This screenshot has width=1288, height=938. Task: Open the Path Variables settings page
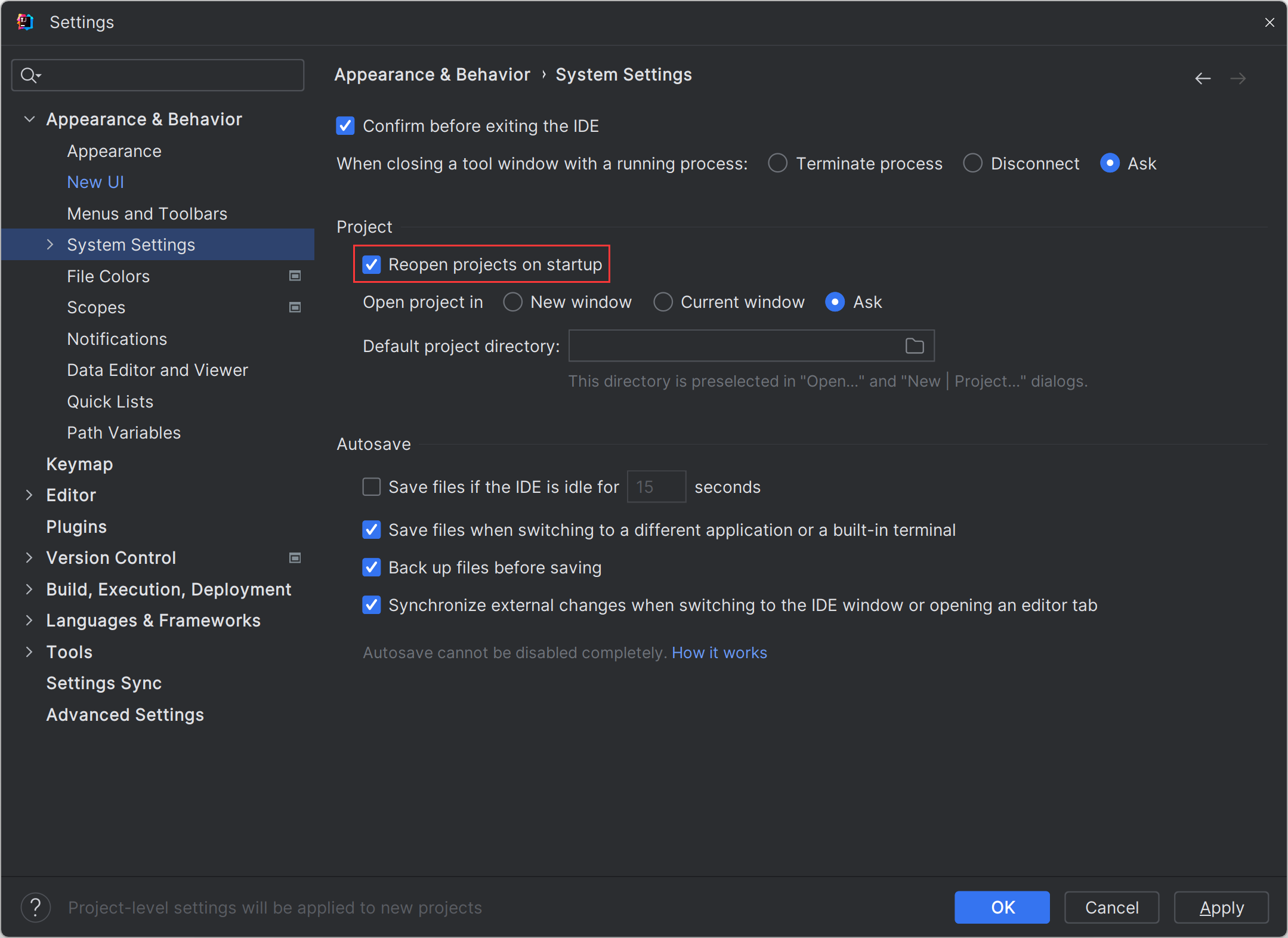pos(123,433)
